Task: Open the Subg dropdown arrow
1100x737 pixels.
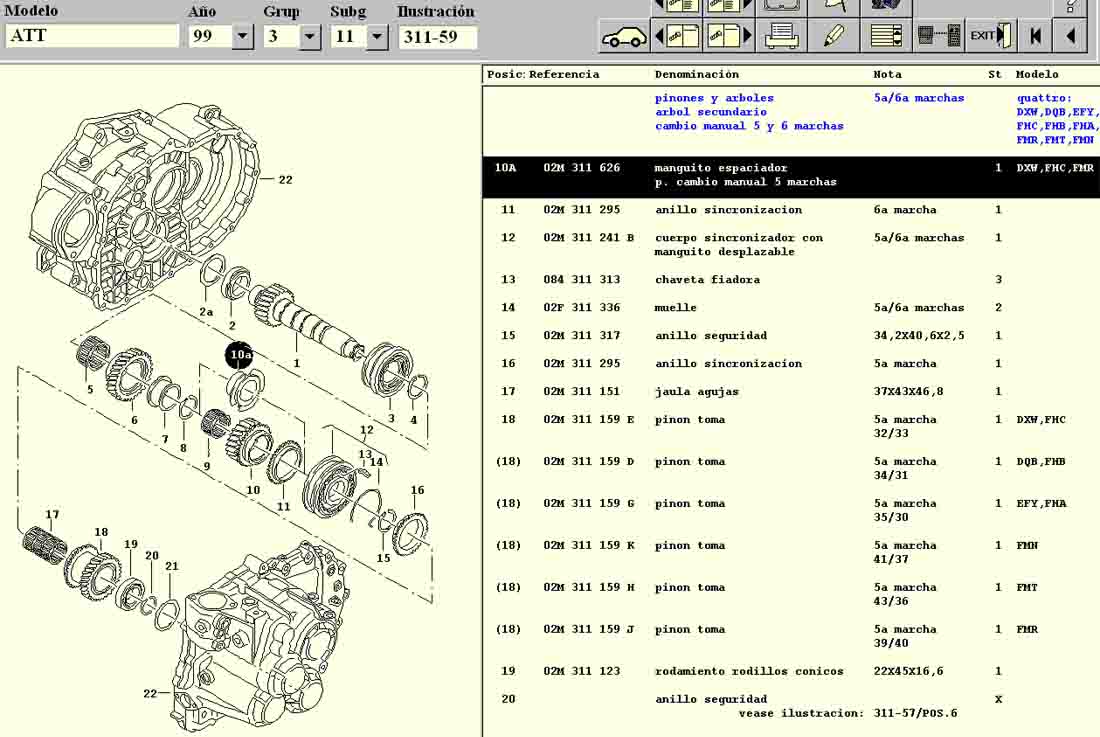Action: pos(377,38)
